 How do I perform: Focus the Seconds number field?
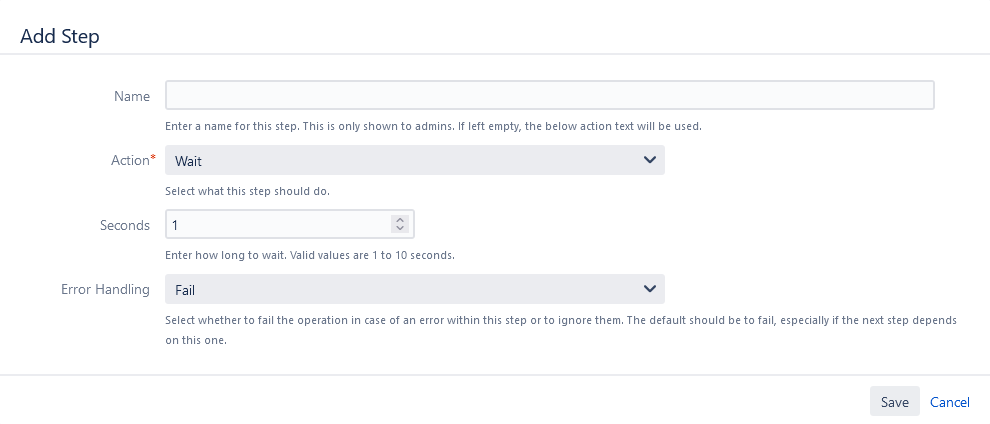coord(280,225)
